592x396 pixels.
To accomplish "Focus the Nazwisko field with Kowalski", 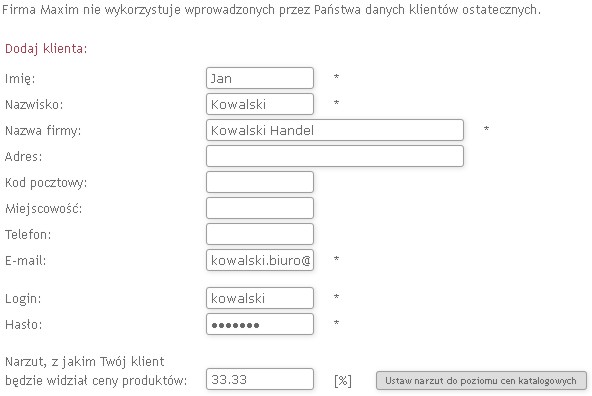I will click(x=260, y=104).
